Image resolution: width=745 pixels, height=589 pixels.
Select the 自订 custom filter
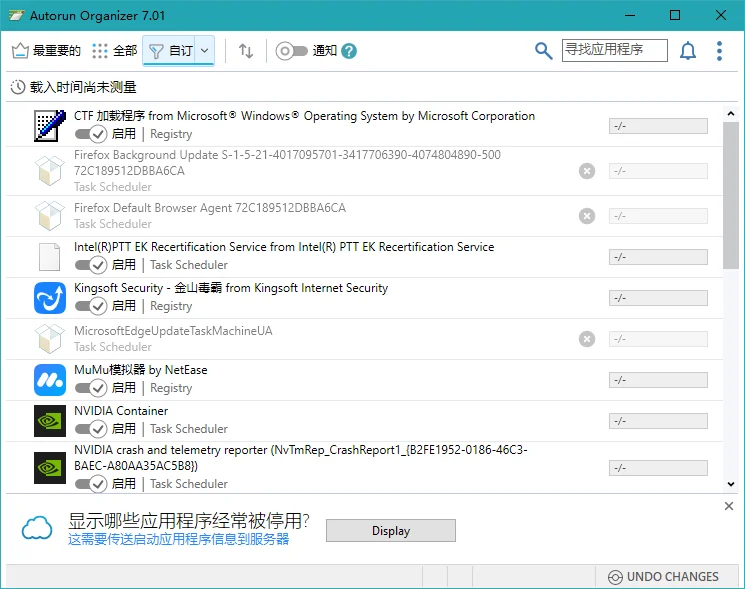tap(171, 50)
